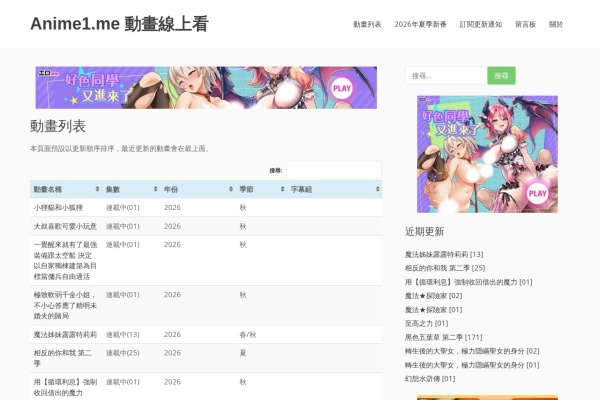This screenshot has width=600, height=400.
Task: Open recent update 幻想水滸傳 [01]
Action: click(430, 379)
